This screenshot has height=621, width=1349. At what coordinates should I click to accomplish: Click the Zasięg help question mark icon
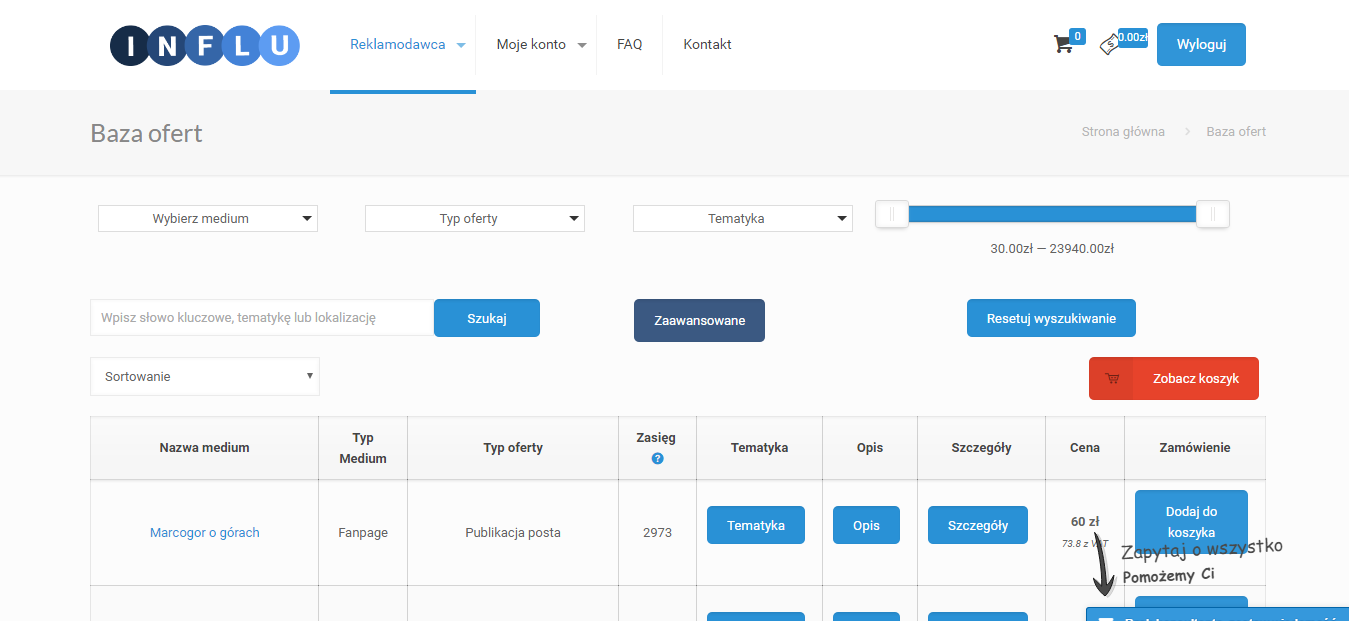pos(657,458)
